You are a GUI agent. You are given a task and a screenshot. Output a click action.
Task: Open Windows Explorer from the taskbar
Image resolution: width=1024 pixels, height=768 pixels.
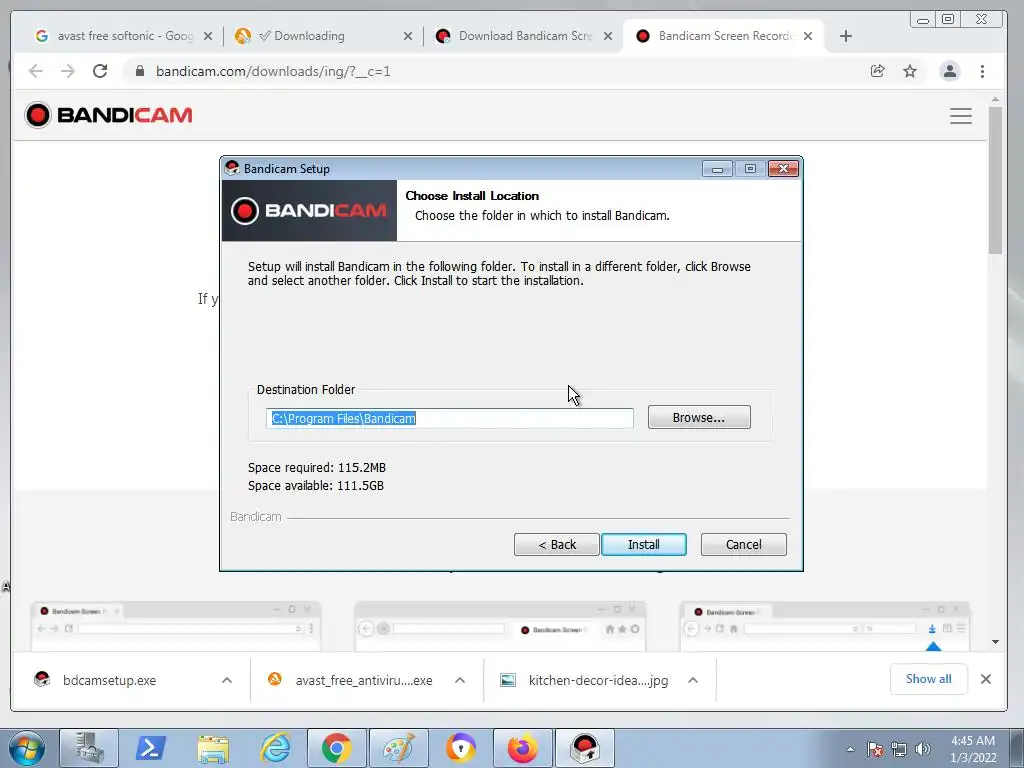[x=213, y=748]
